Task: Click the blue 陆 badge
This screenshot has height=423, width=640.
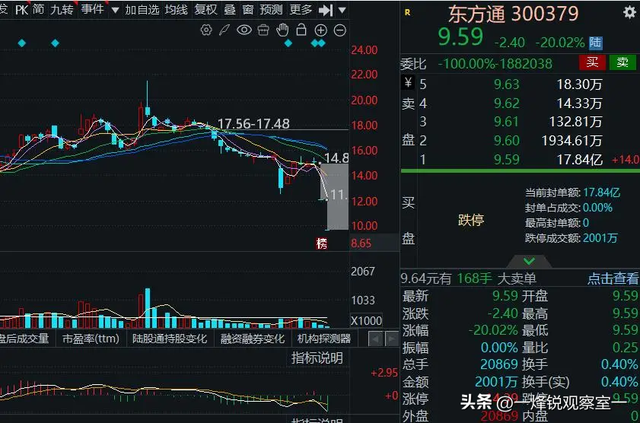Action: (x=596, y=42)
